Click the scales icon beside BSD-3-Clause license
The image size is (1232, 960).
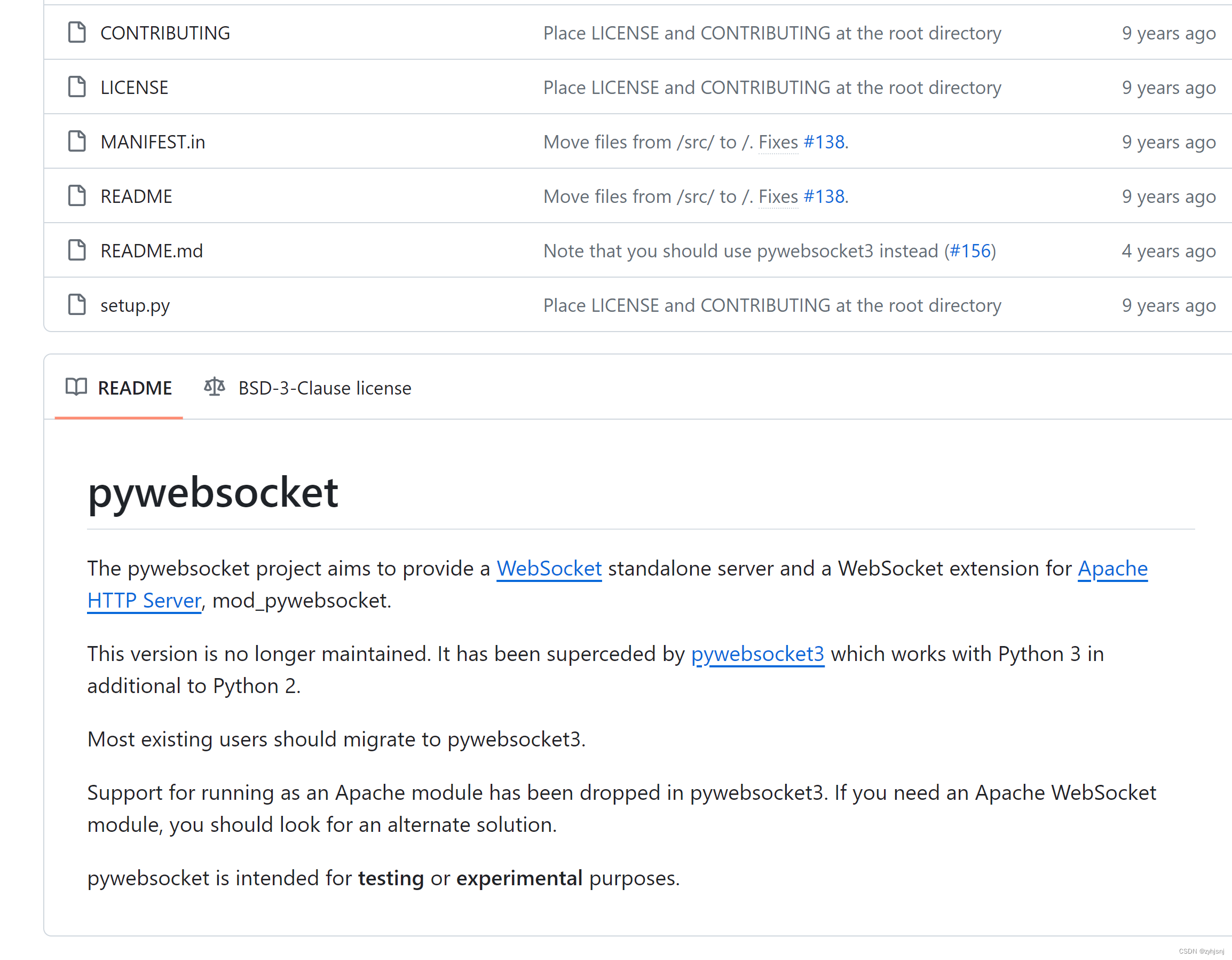tap(215, 387)
